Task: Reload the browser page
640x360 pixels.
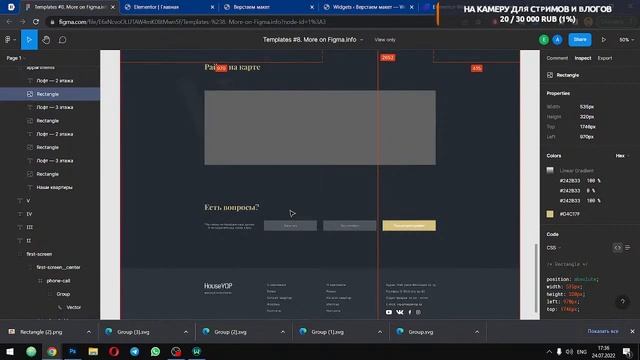Action: tap(36, 22)
